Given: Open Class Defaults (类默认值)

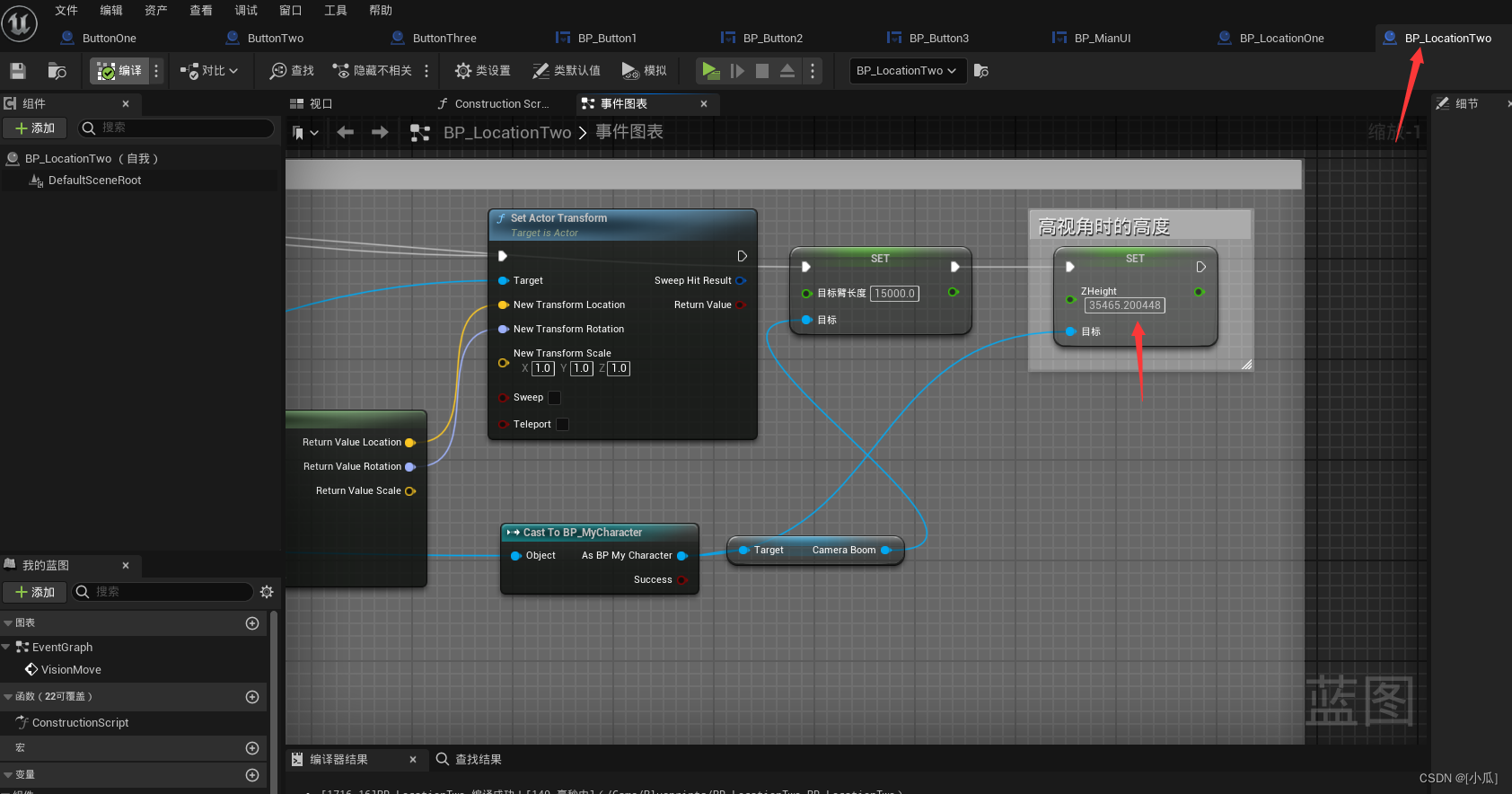Looking at the screenshot, I should pos(566,71).
